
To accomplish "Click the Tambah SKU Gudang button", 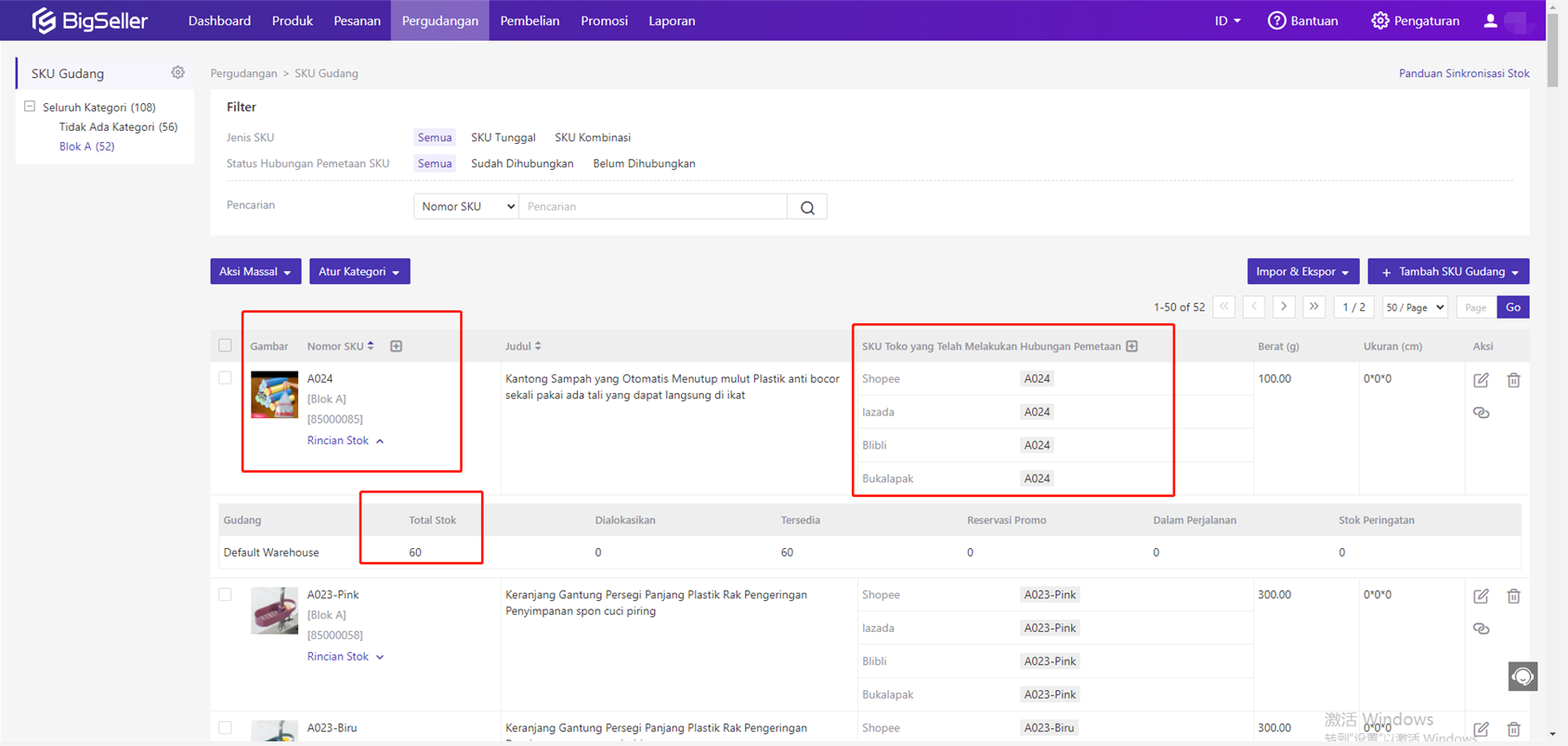I will click(1447, 271).
